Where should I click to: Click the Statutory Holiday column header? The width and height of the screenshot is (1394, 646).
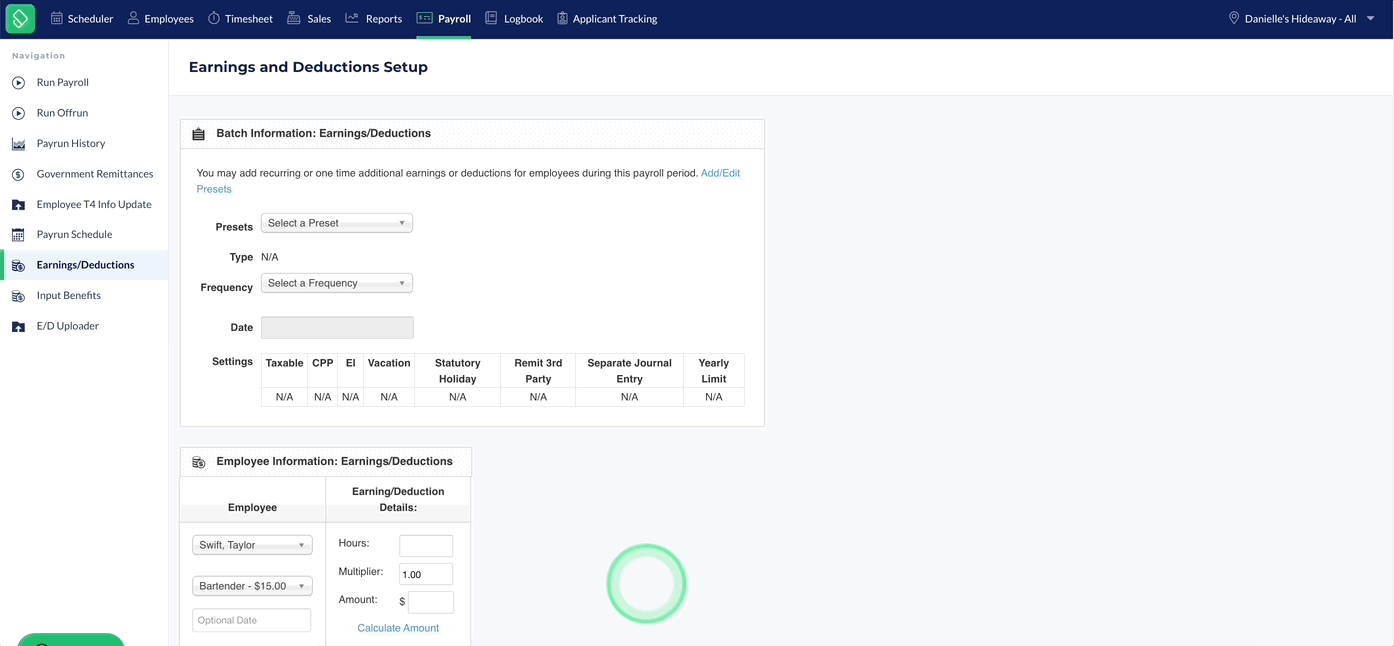tap(458, 371)
